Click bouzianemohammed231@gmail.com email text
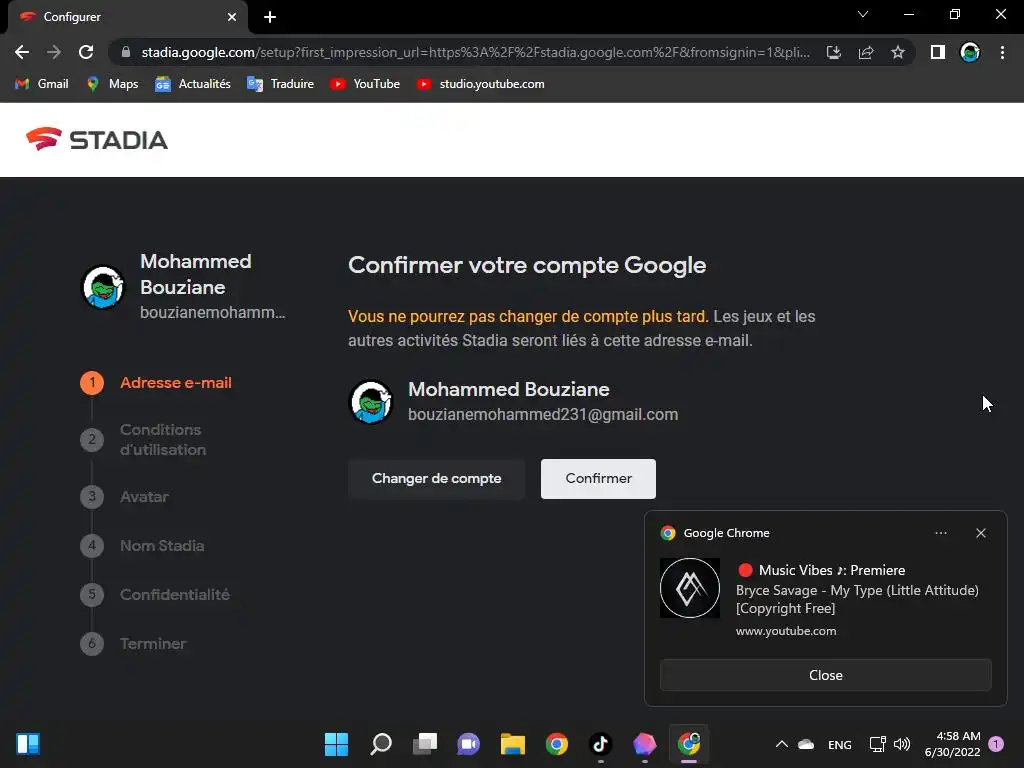The width and height of the screenshot is (1024, 768). [543, 415]
